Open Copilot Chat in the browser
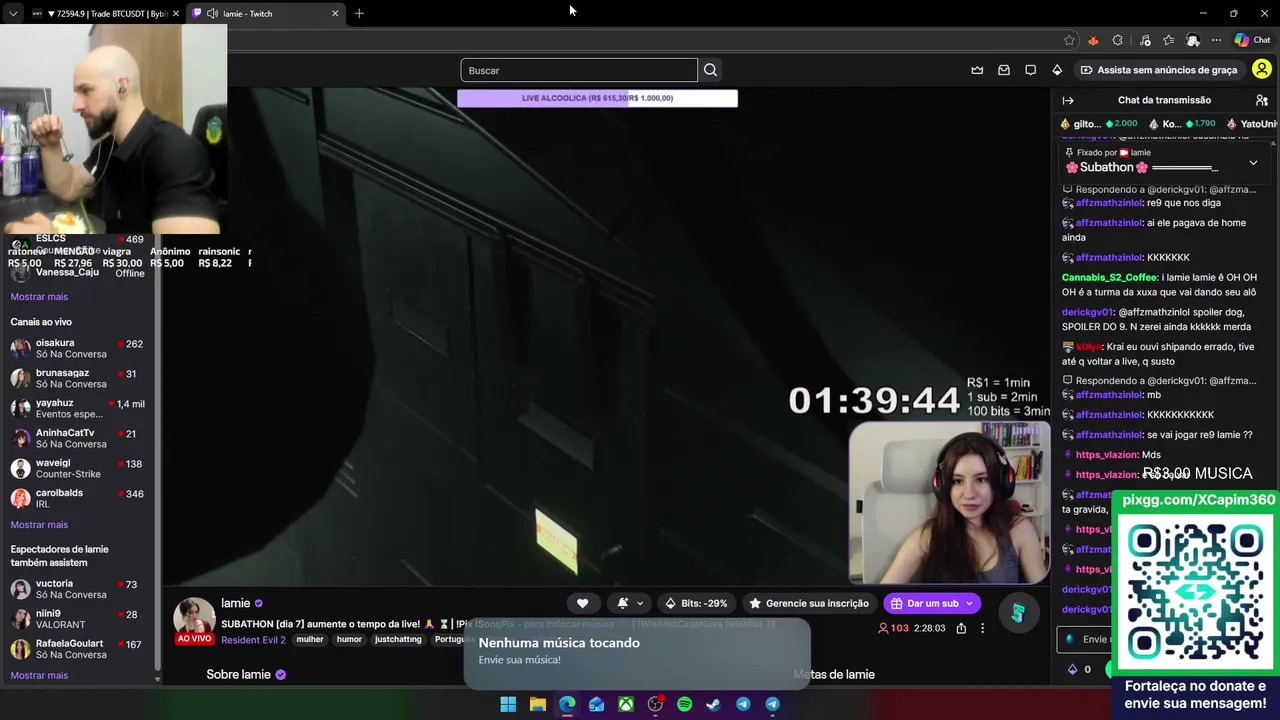The height and width of the screenshot is (720, 1280). pos(1253,40)
